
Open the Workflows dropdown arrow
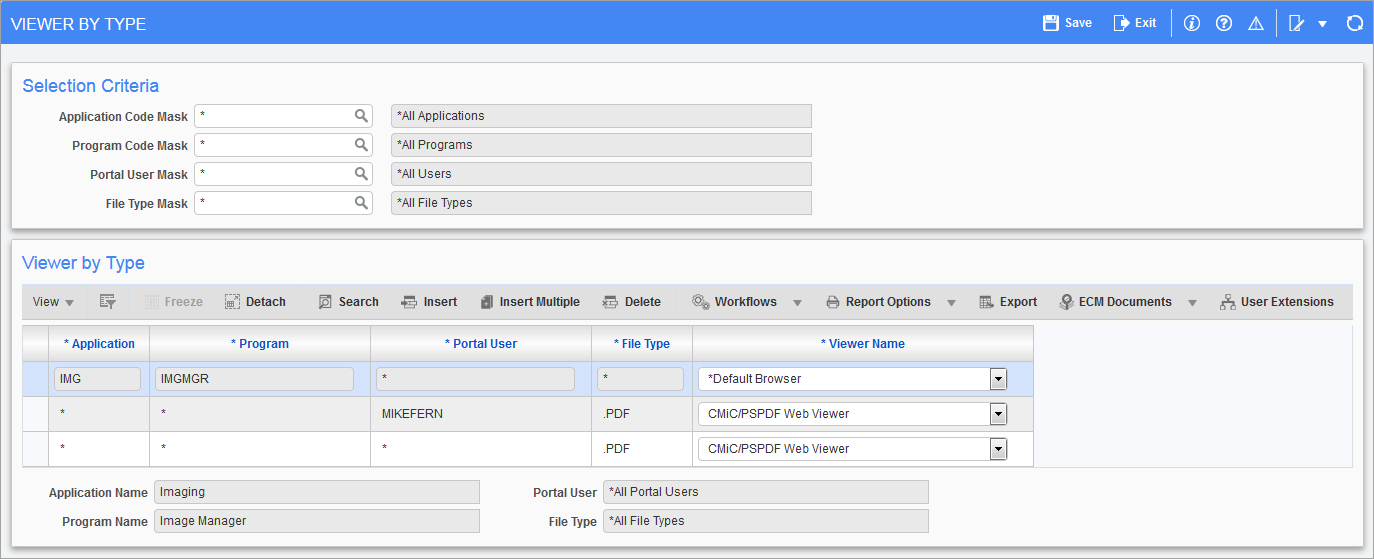[x=798, y=302]
